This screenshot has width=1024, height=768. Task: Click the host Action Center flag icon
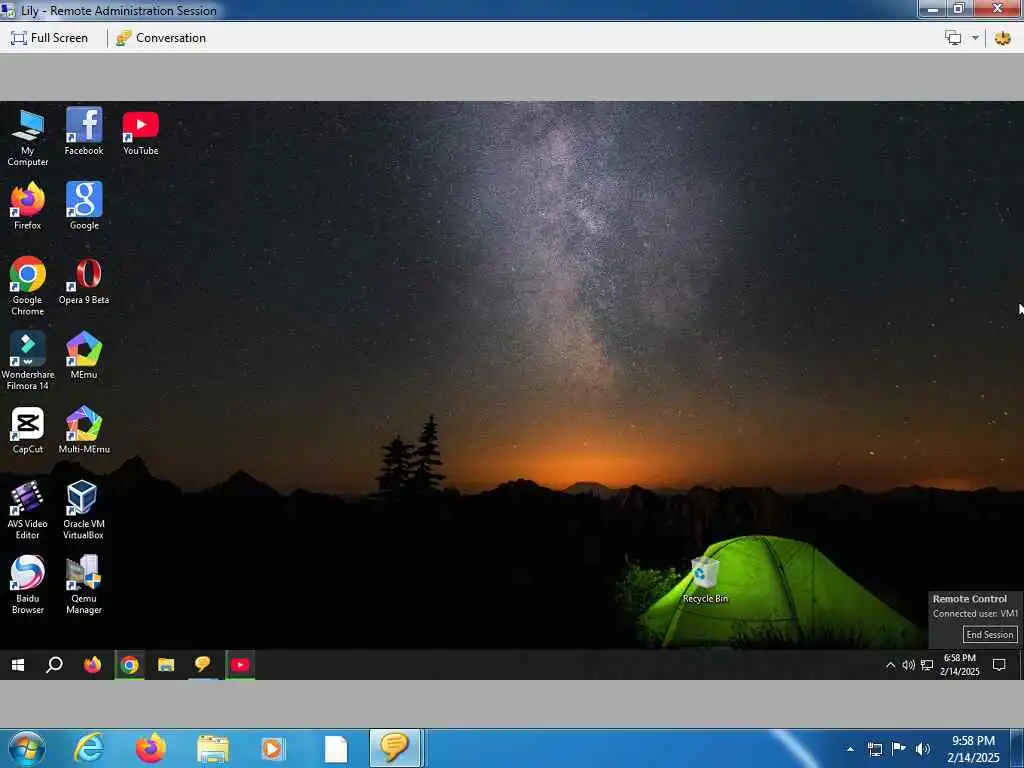pos(899,749)
